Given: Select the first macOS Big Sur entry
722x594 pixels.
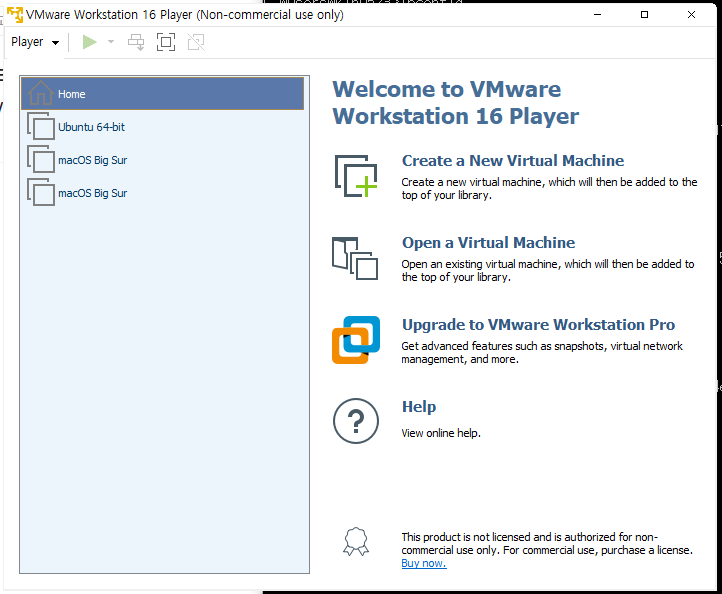Looking at the screenshot, I should point(163,160).
